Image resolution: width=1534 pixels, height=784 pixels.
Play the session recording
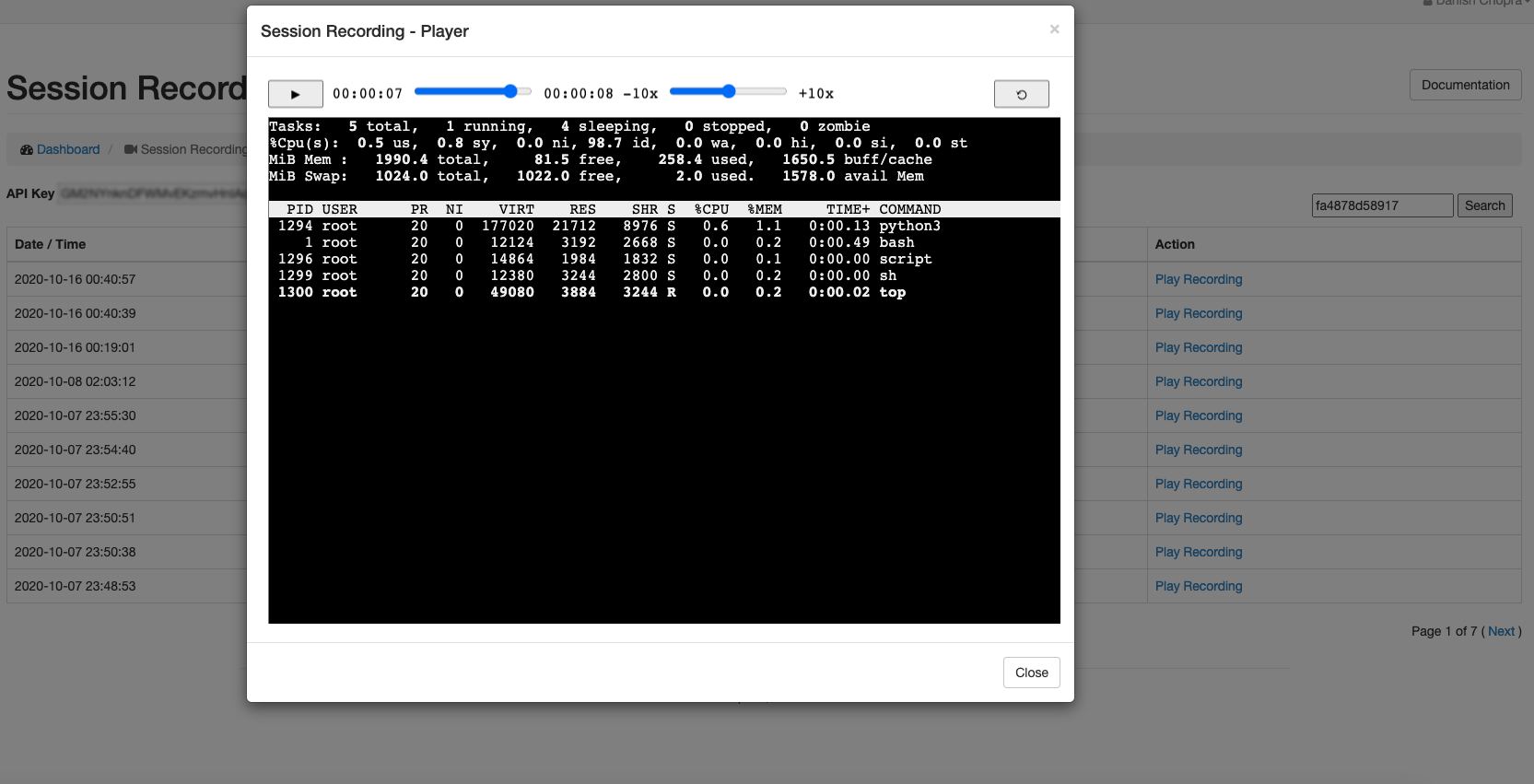pos(295,94)
